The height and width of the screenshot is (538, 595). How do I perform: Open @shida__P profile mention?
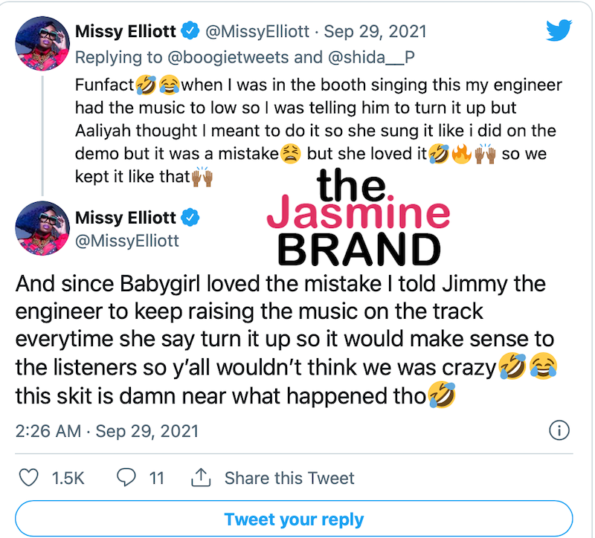point(371,57)
